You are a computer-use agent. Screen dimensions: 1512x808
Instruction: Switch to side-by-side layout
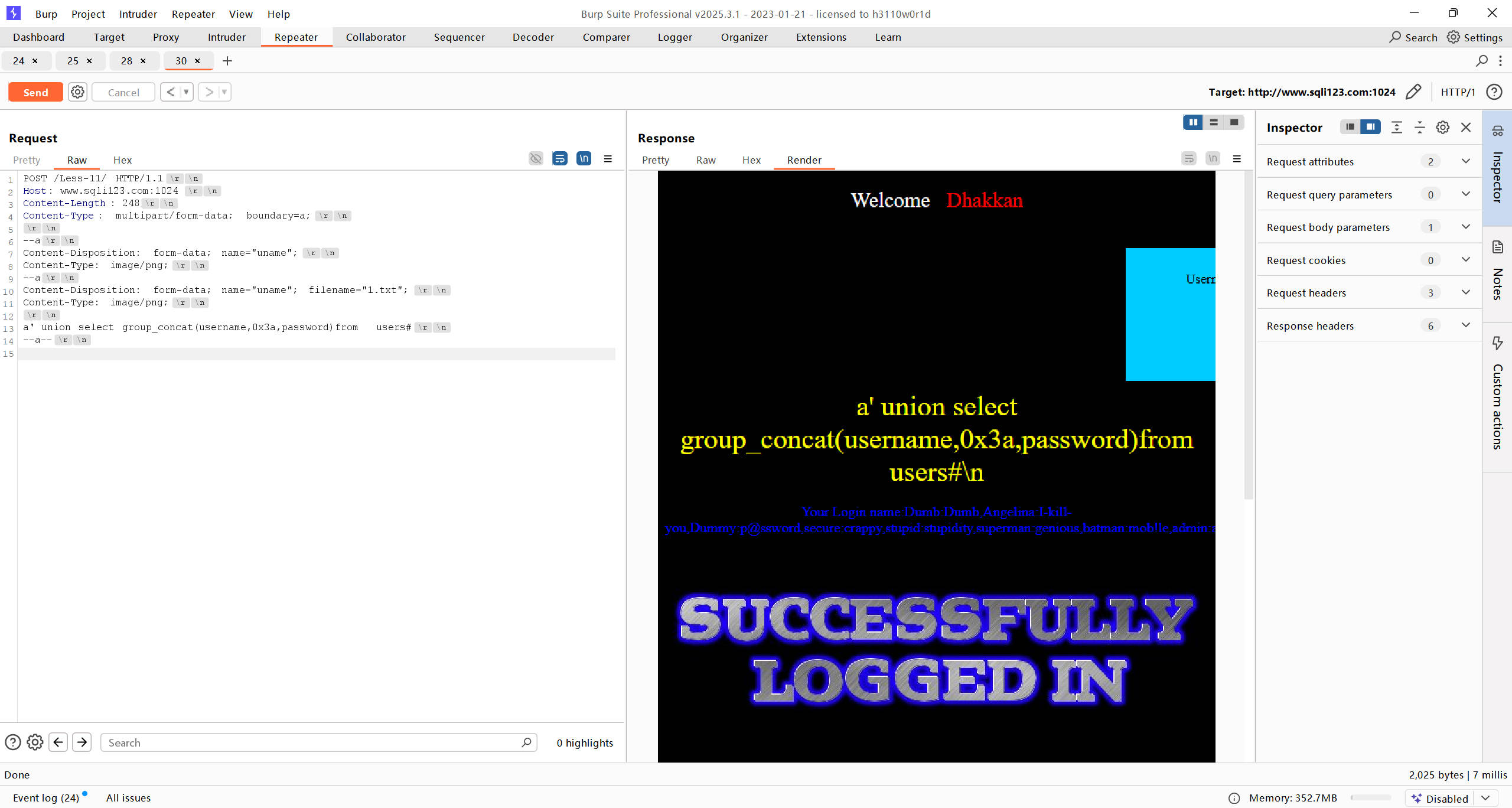[1193, 122]
